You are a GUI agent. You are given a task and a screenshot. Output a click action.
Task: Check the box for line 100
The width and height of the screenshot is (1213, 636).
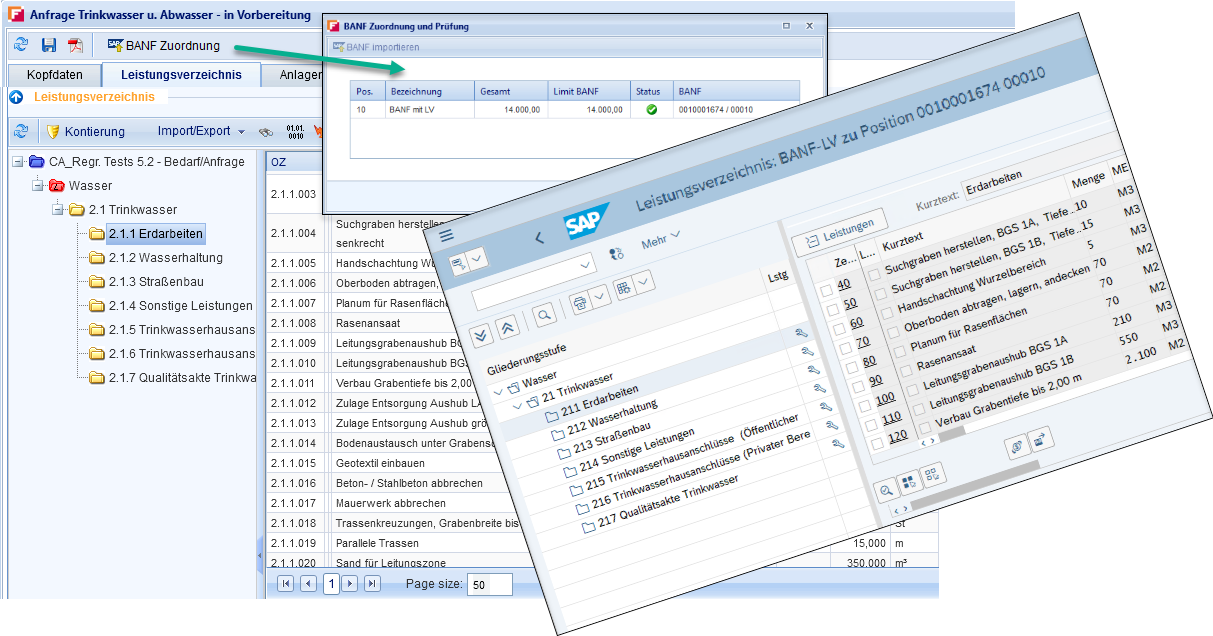[x=863, y=404]
